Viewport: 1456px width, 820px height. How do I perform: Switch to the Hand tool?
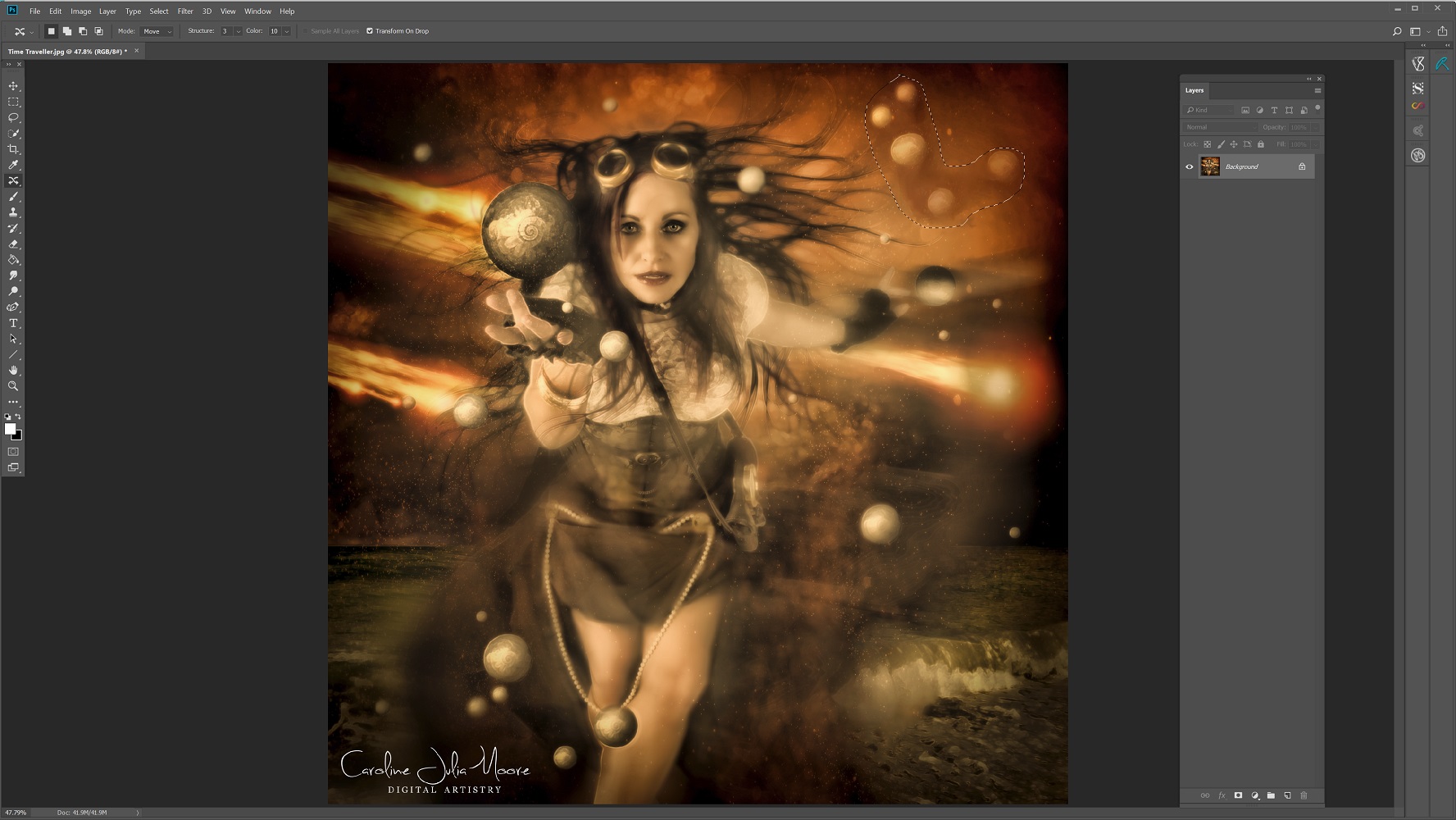click(13, 371)
